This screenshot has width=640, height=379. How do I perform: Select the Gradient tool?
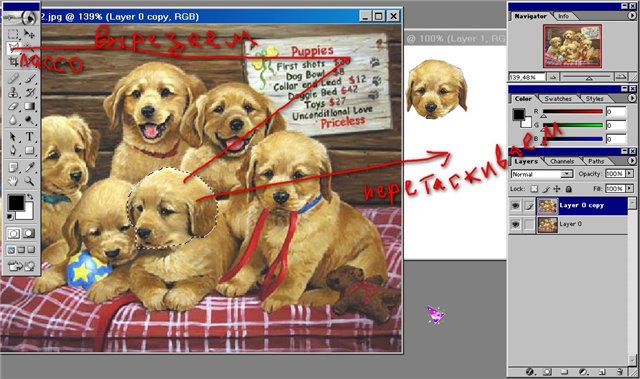pos(29,106)
